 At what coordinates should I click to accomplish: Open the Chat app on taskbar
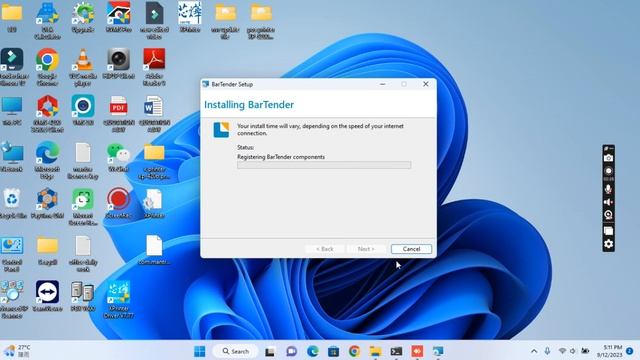[291, 351]
